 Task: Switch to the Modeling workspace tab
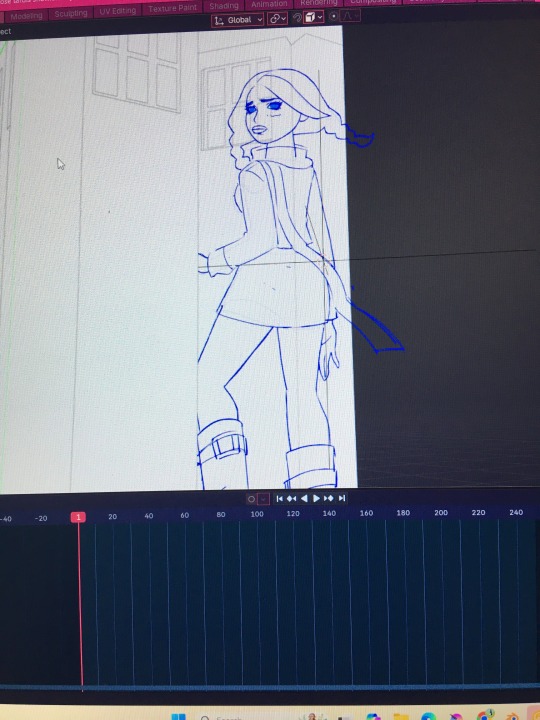(x=26, y=16)
